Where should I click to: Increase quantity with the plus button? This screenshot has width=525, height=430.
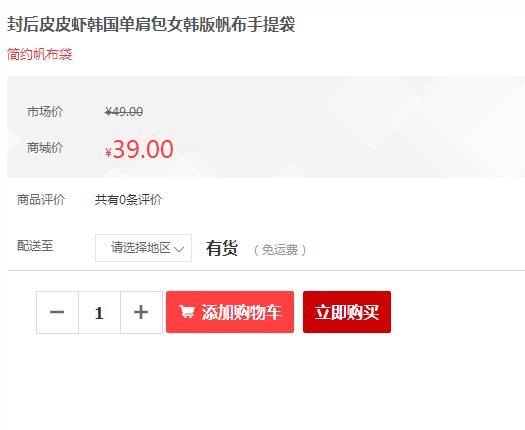click(141, 312)
